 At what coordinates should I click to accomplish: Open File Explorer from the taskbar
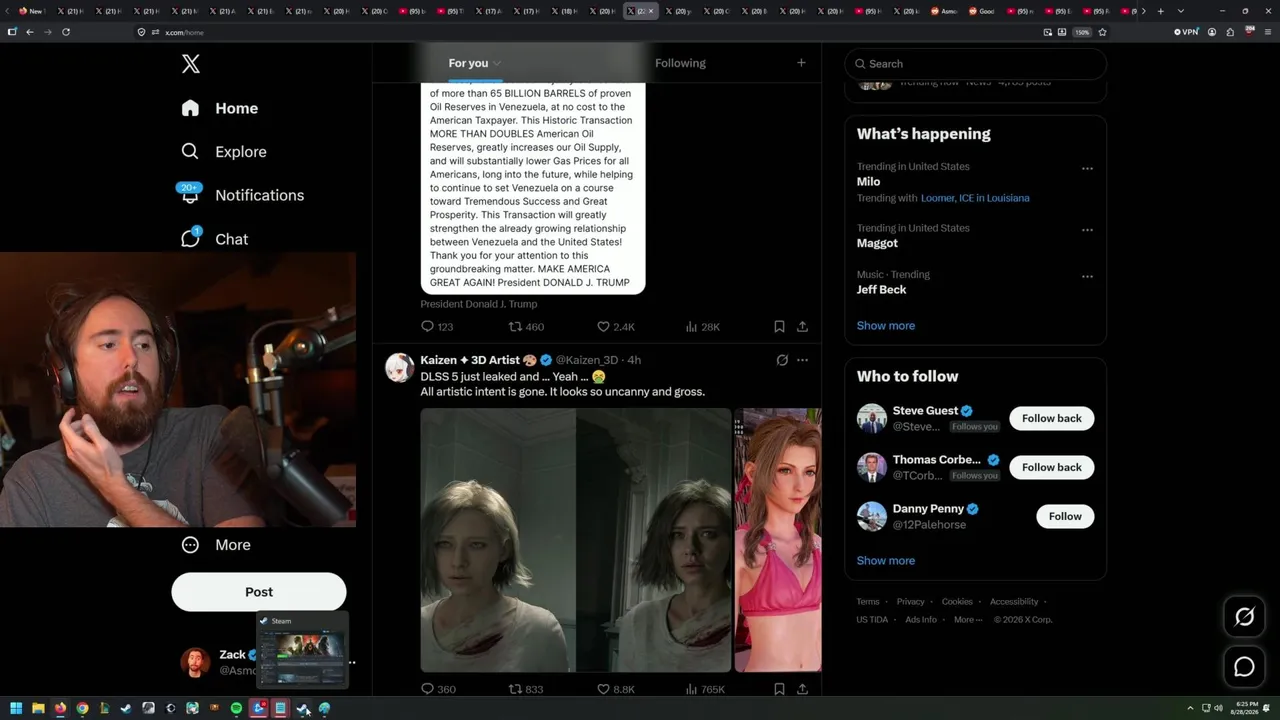[x=38, y=709]
